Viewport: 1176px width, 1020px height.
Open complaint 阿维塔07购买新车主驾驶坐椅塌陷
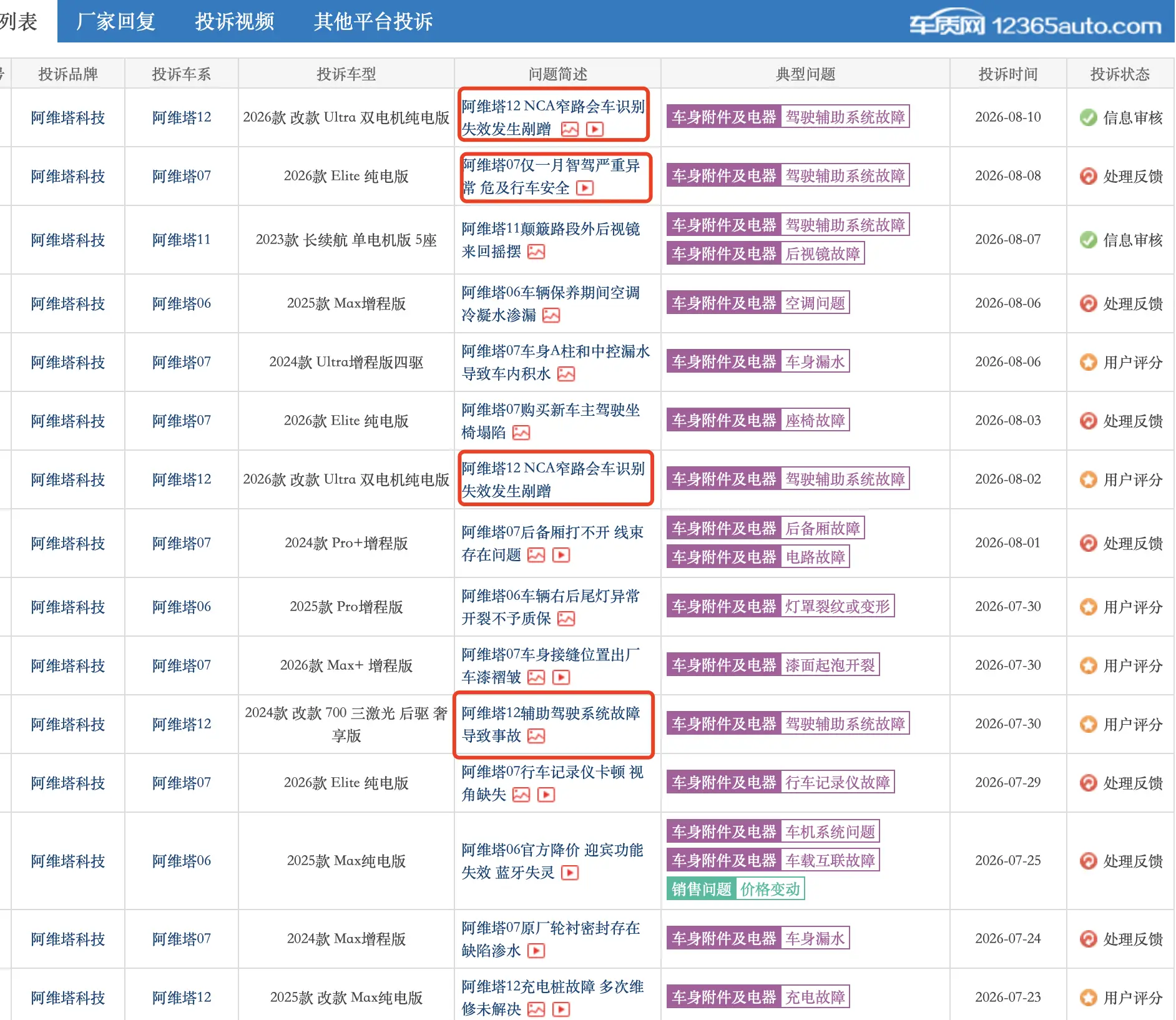[551, 421]
